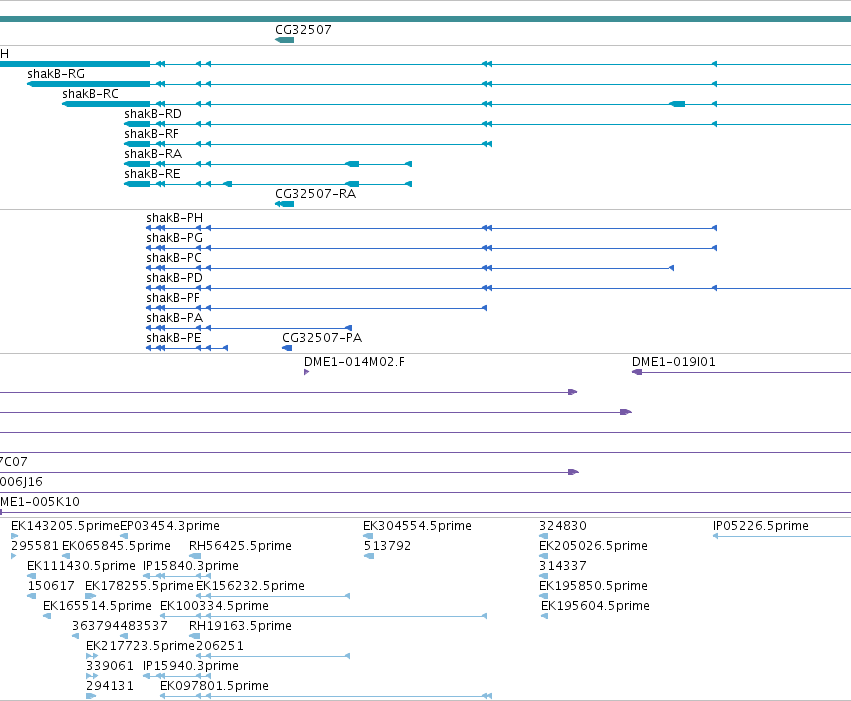Click the EK156232.5prime EST label
The image size is (851, 701).
coord(250,587)
